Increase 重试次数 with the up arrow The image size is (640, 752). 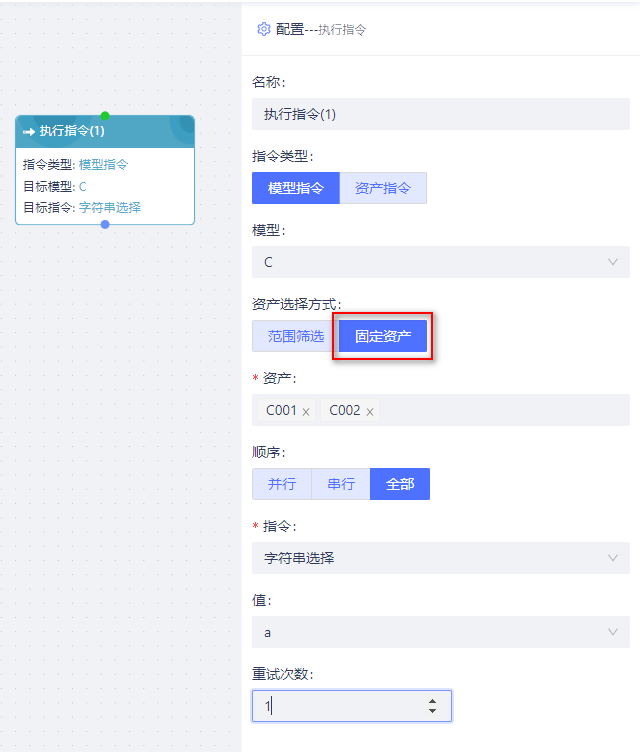432,701
